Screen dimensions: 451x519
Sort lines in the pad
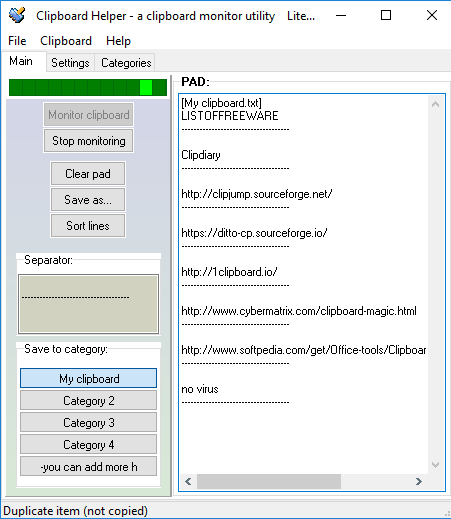point(88,226)
